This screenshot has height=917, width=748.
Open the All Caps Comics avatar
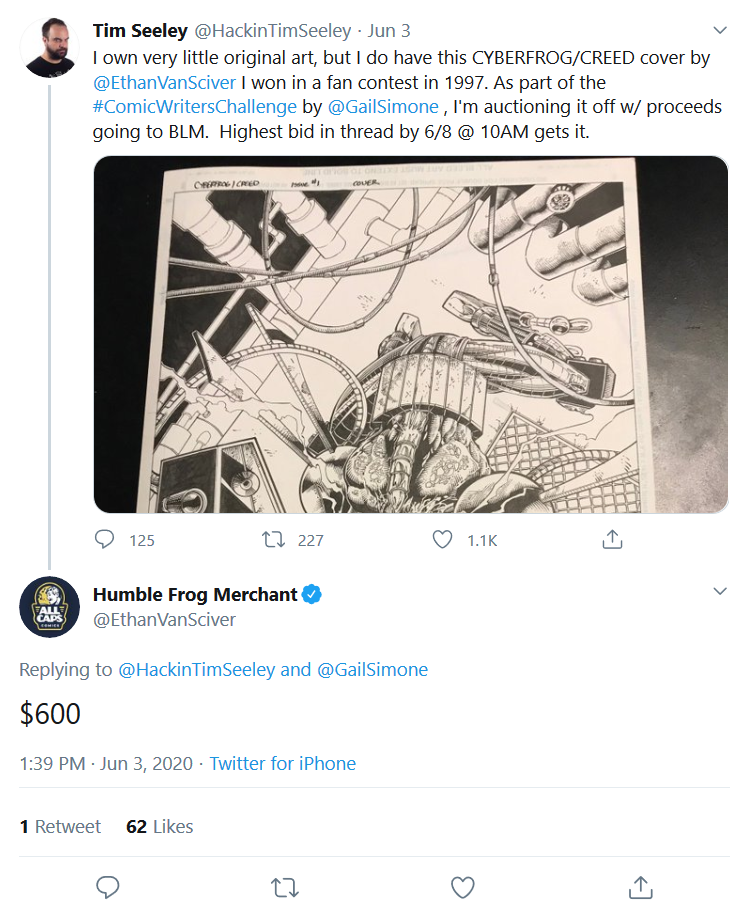49,606
